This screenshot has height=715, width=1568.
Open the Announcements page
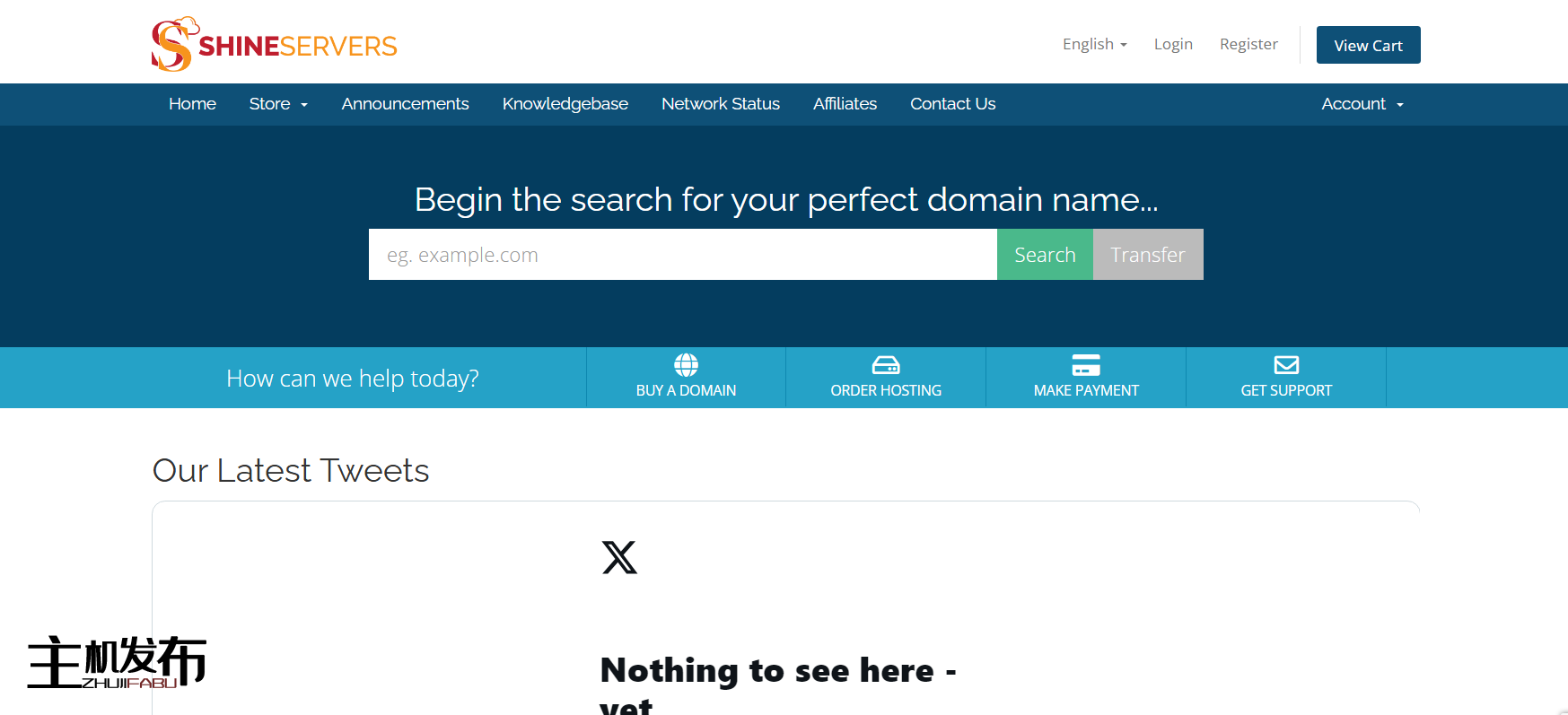tap(405, 104)
